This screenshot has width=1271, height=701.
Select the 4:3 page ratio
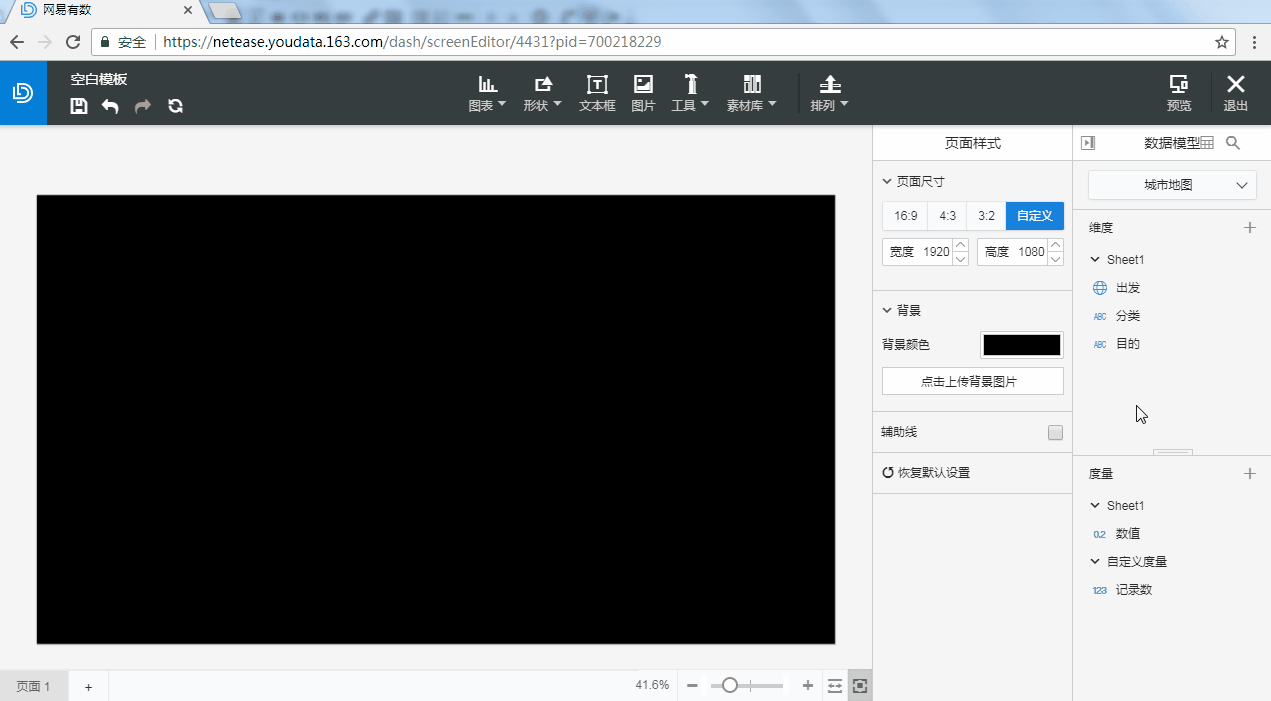click(x=947, y=216)
